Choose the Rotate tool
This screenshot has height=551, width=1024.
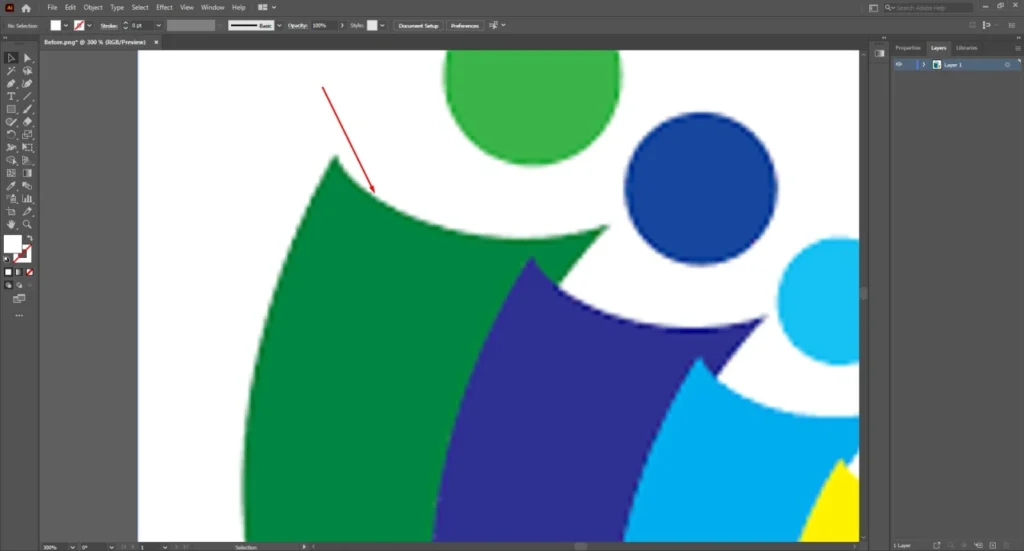tap(11, 134)
